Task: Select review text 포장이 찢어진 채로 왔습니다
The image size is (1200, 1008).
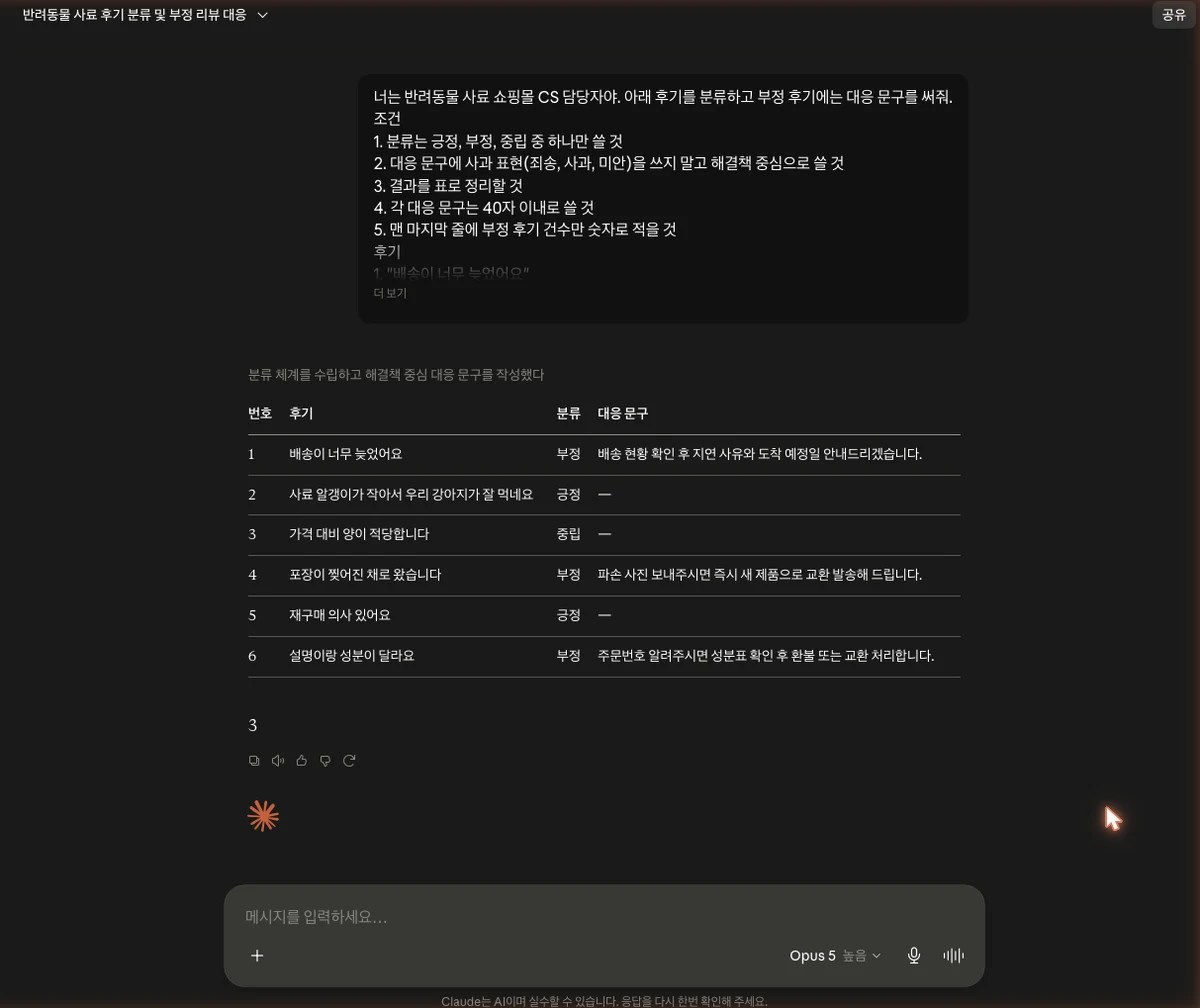Action: (365, 575)
